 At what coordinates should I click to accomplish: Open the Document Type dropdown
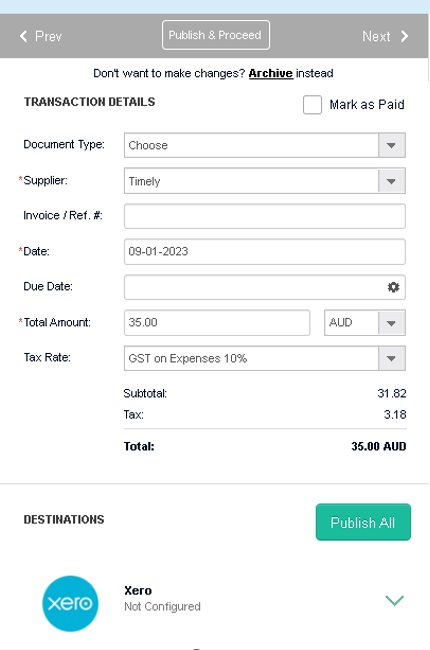pos(265,145)
